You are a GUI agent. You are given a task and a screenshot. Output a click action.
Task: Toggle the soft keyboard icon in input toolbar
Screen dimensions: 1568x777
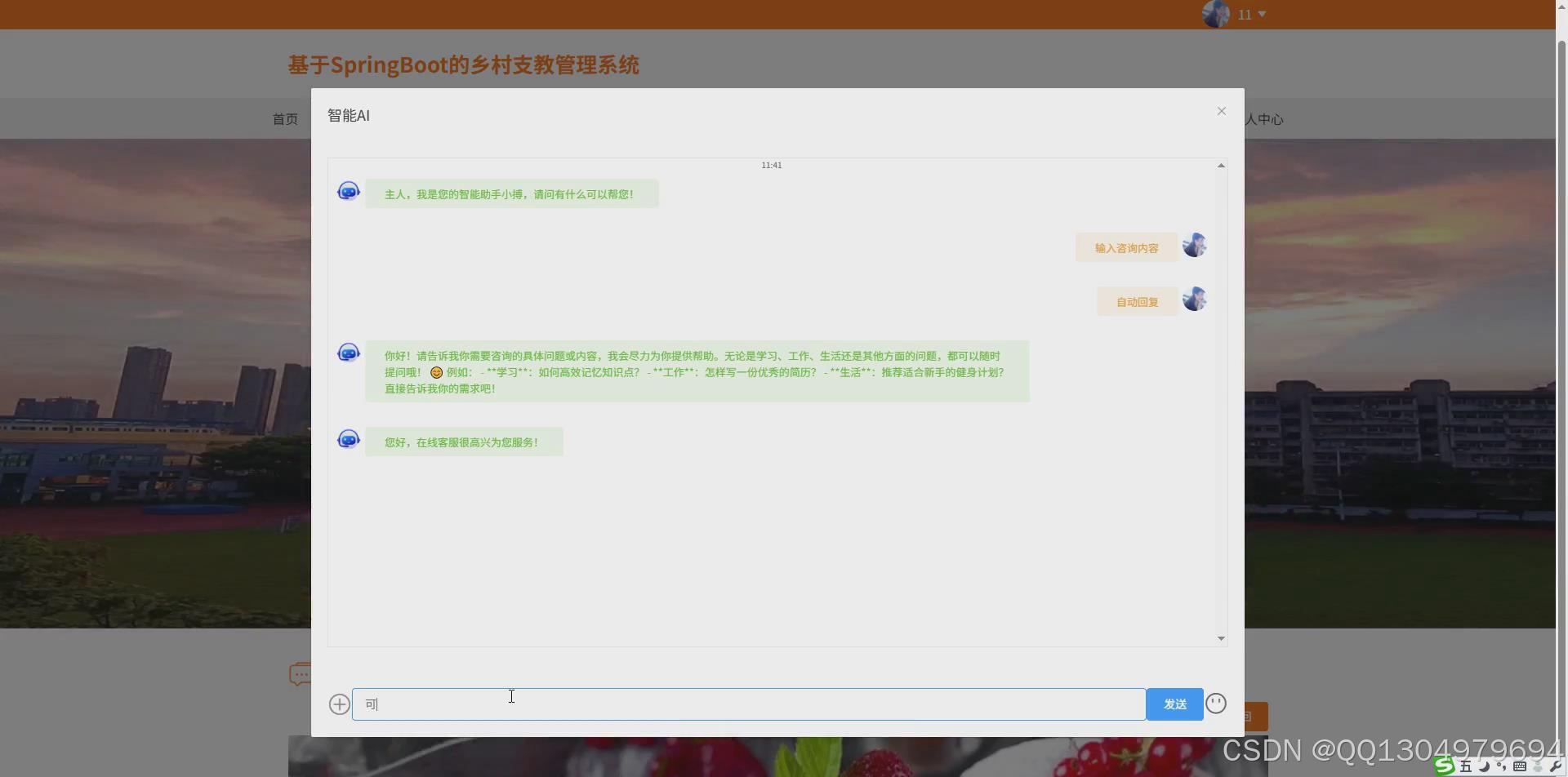[1519, 767]
